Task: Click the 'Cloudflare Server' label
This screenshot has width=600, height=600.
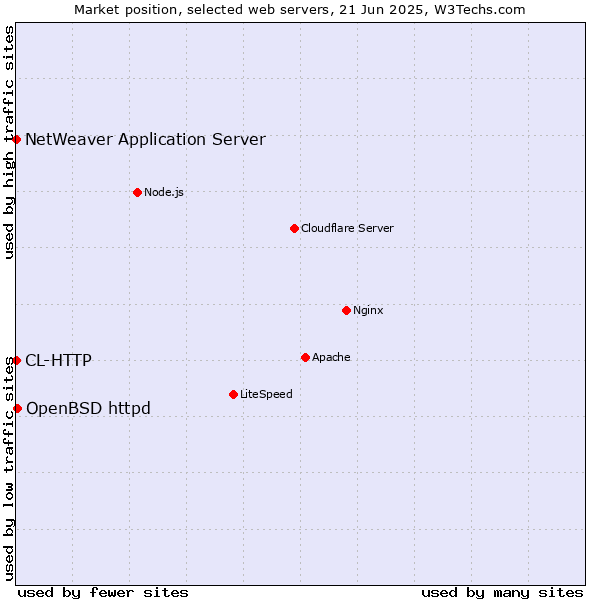Action: [x=347, y=228]
